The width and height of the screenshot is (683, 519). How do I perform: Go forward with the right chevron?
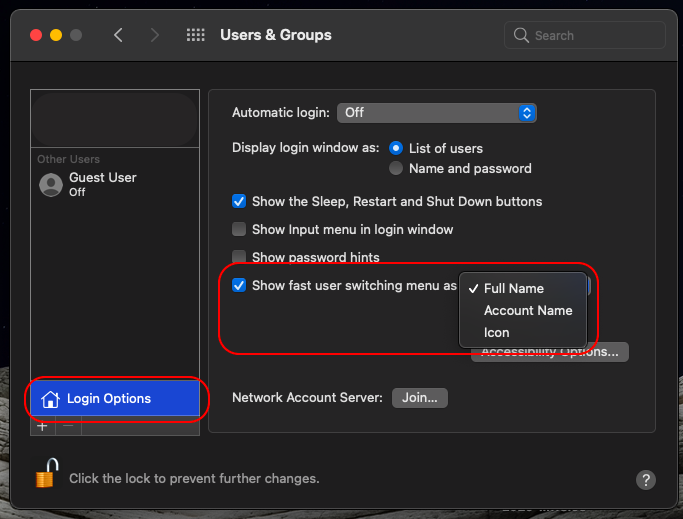click(x=155, y=35)
